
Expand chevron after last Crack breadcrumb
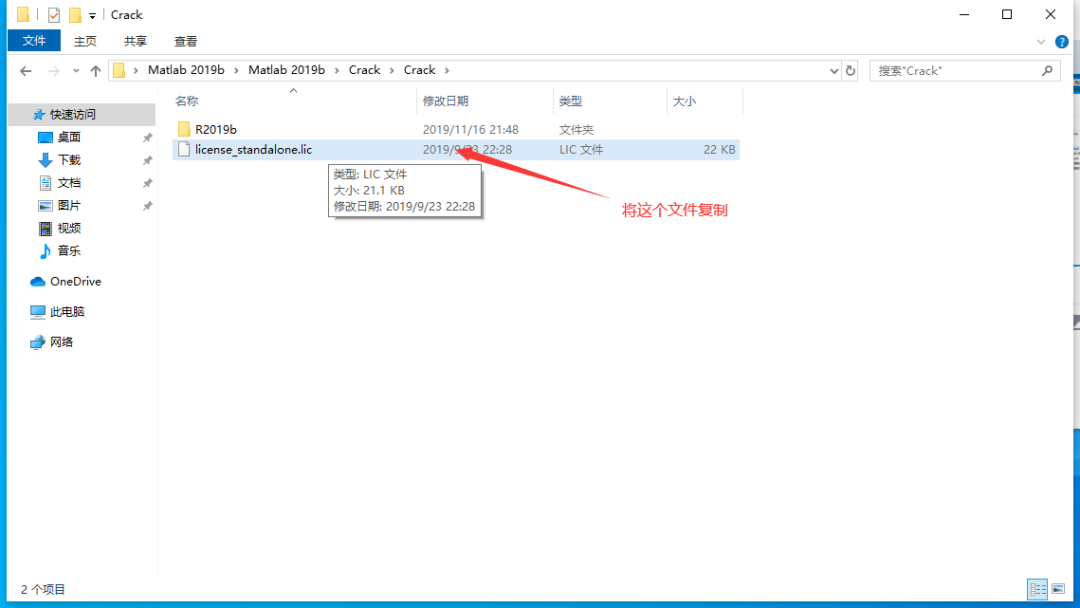447,70
